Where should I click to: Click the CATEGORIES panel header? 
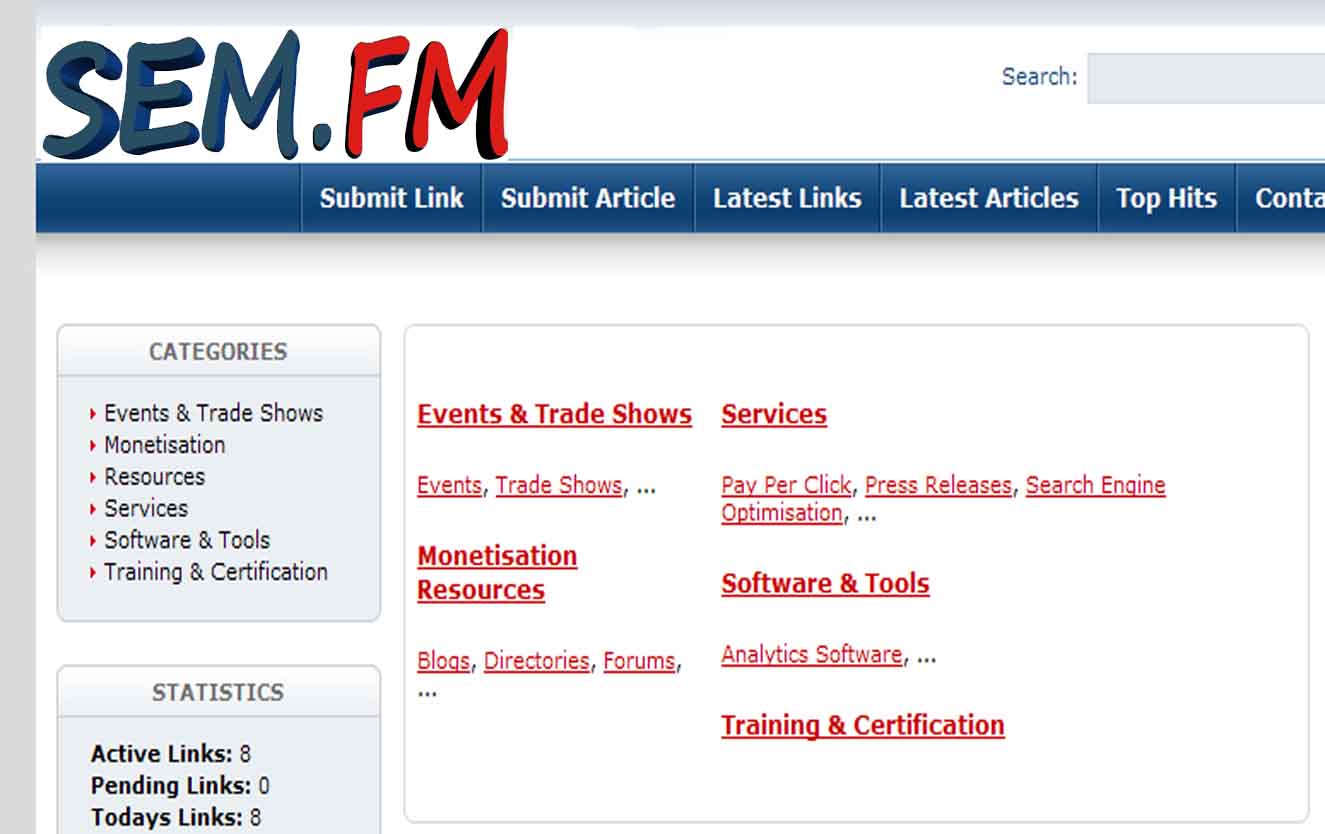pyautogui.click(x=218, y=352)
